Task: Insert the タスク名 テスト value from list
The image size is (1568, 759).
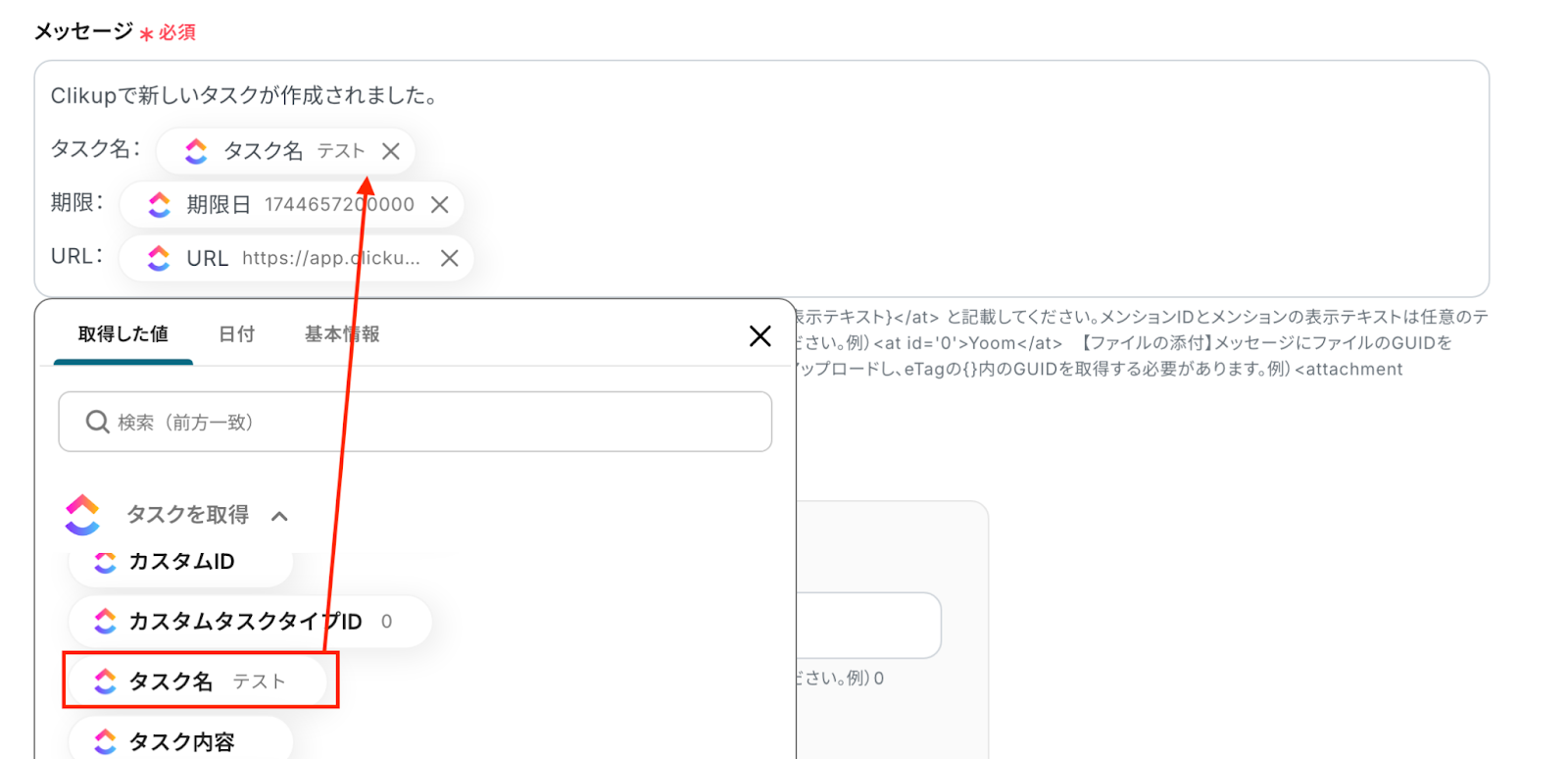Action: (198, 681)
